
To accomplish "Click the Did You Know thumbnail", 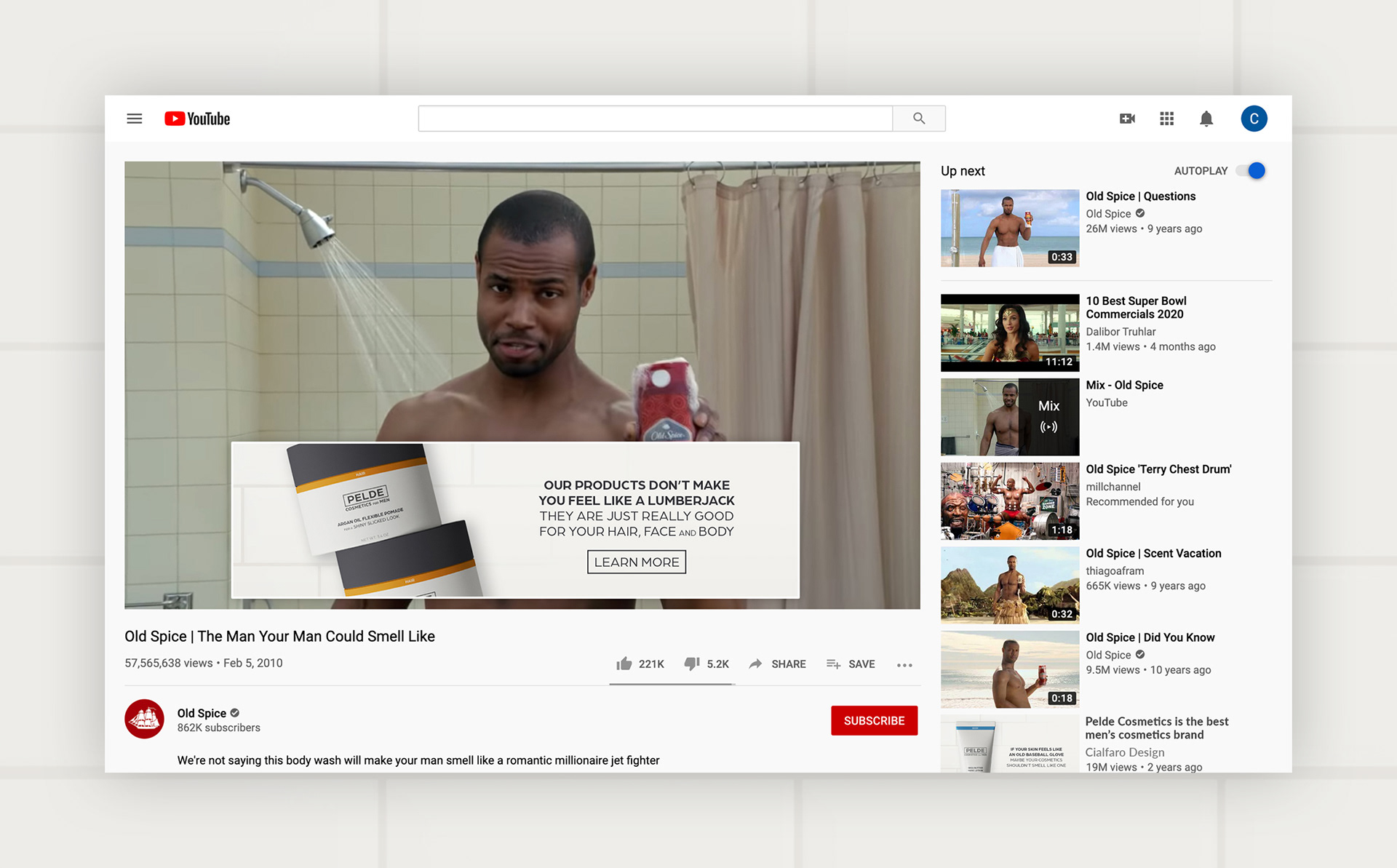I will coord(1010,669).
